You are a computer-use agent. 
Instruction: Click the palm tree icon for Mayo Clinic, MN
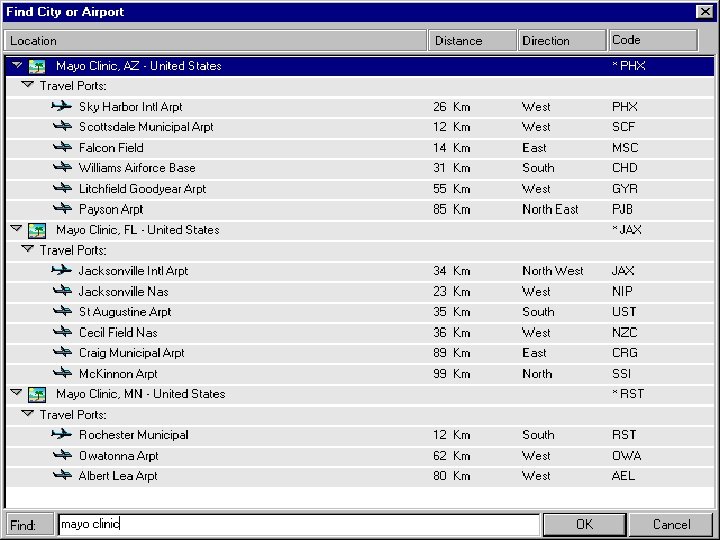[x=37, y=394]
